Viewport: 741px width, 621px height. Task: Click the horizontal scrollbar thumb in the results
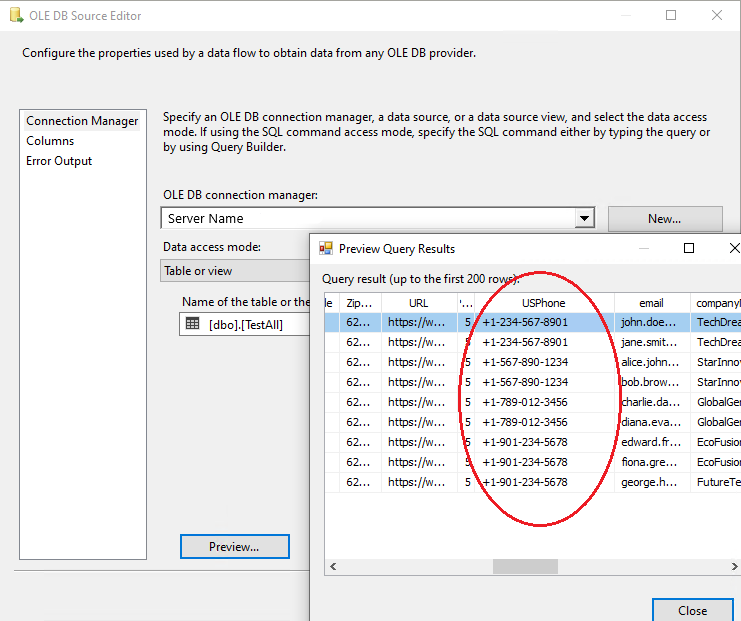[x=525, y=567]
